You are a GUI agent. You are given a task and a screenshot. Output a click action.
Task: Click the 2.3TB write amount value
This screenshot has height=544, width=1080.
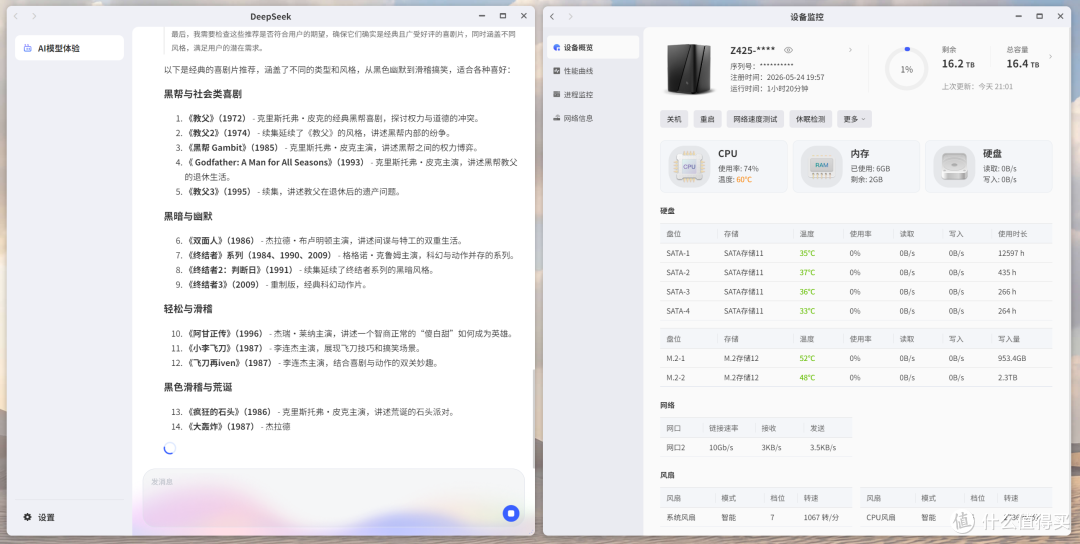[1007, 377]
